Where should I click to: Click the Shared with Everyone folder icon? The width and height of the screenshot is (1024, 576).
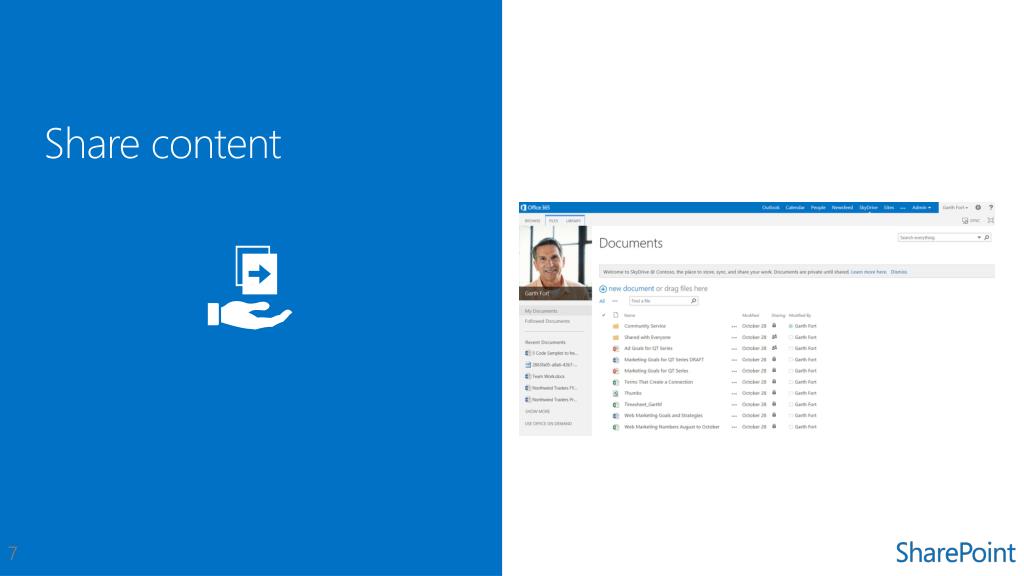point(615,338)
